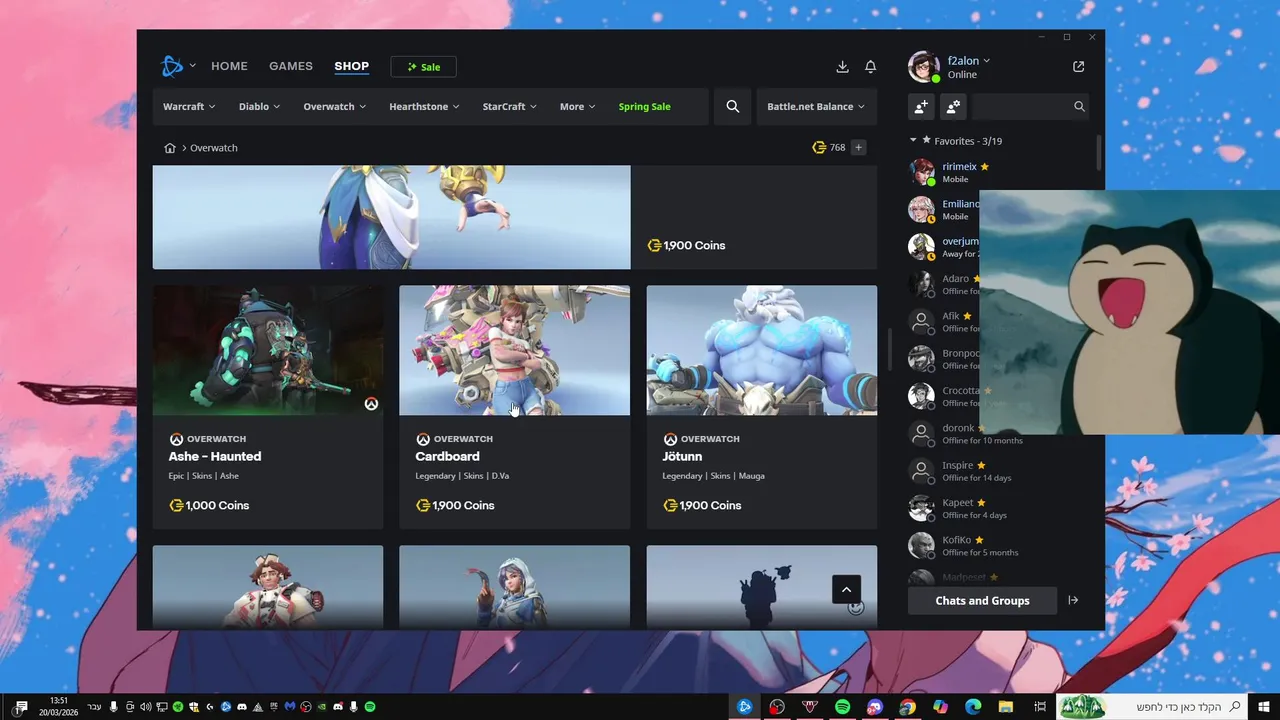The height and width of the screenshot is (720, 1280).
Task: Open Chats and Groups
Action: pos(982,601)
